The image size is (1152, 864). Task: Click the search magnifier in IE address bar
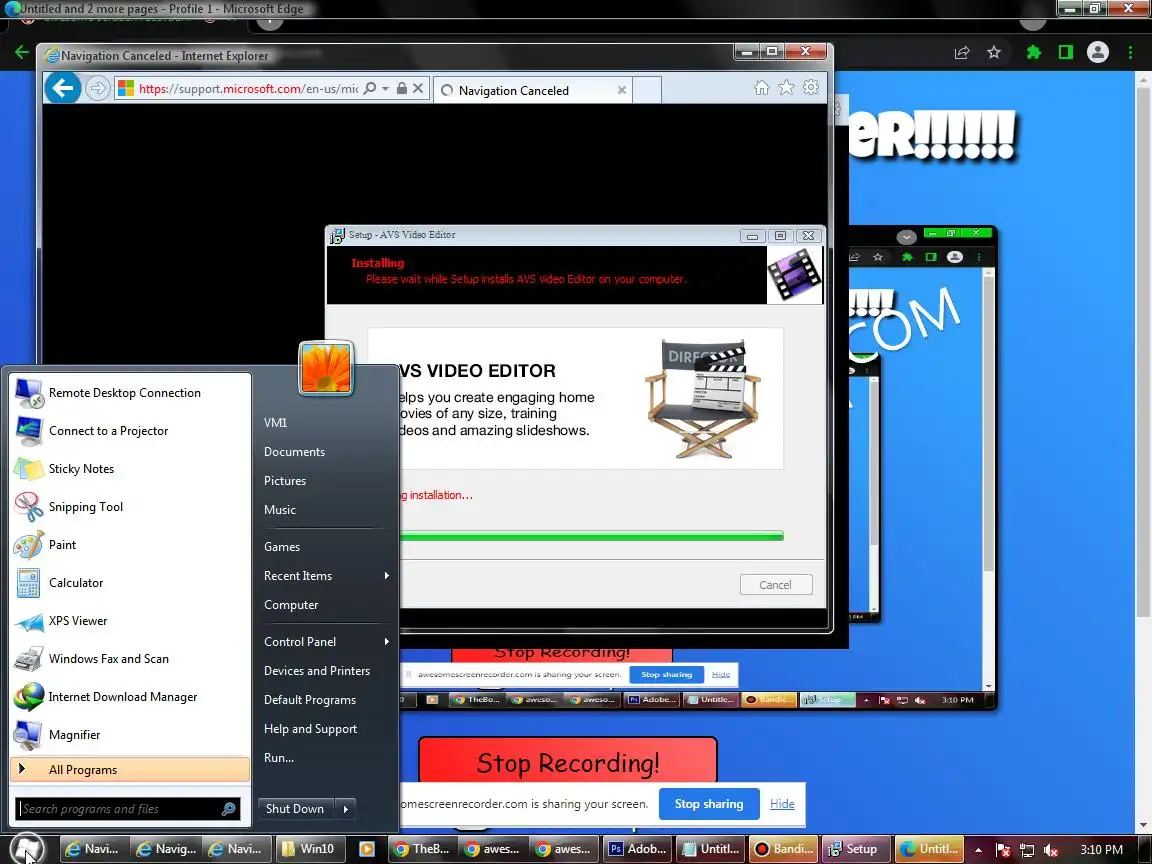click(370, 88)
